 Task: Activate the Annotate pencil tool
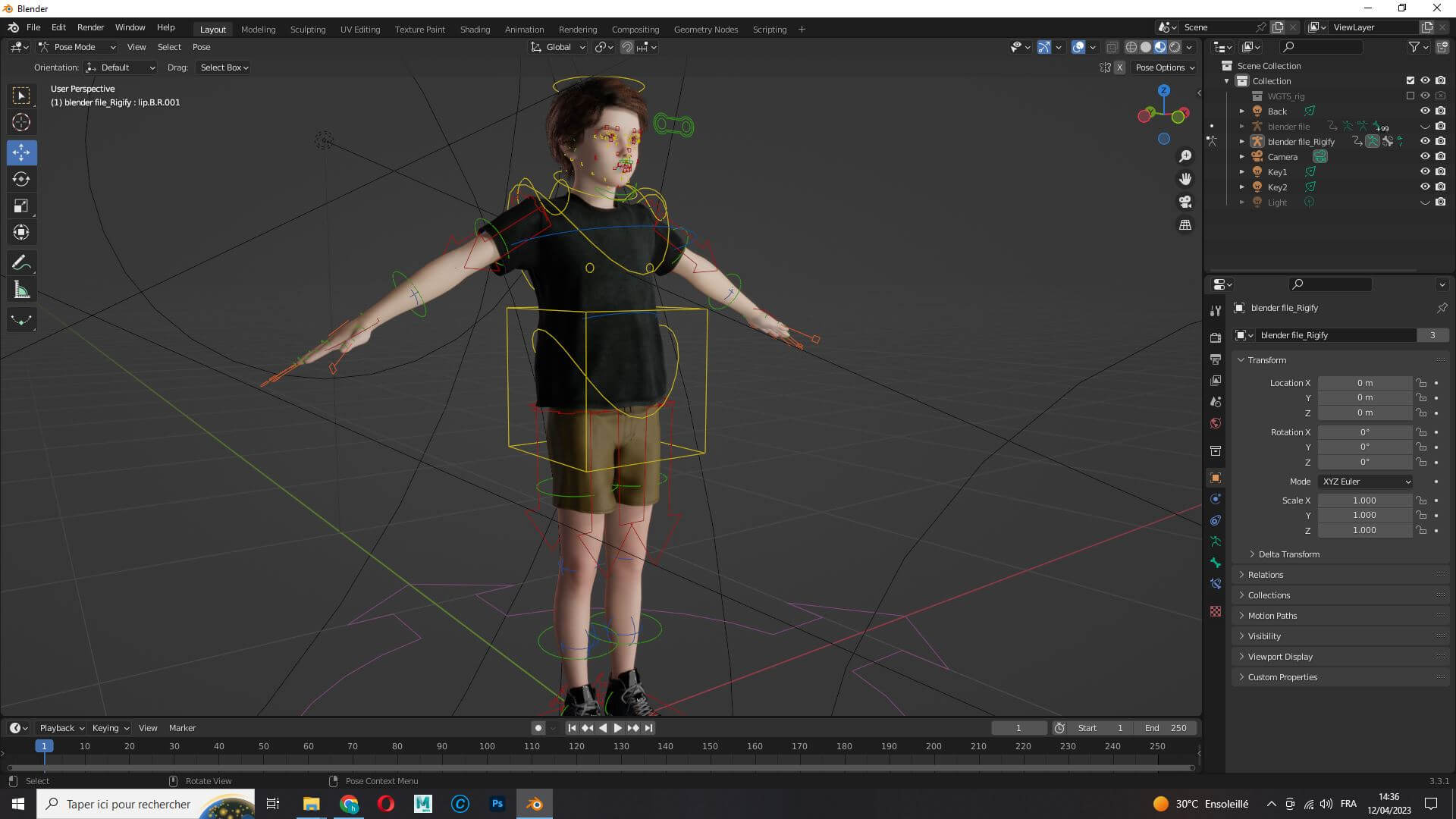(x=21, y=263)
